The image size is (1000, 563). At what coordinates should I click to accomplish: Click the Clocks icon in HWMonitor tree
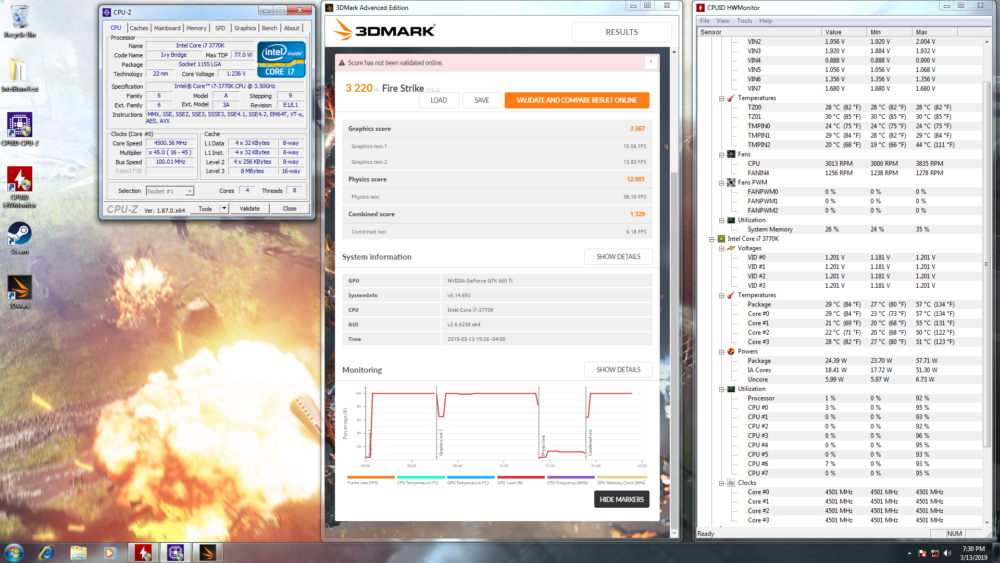tap(731, 483)
